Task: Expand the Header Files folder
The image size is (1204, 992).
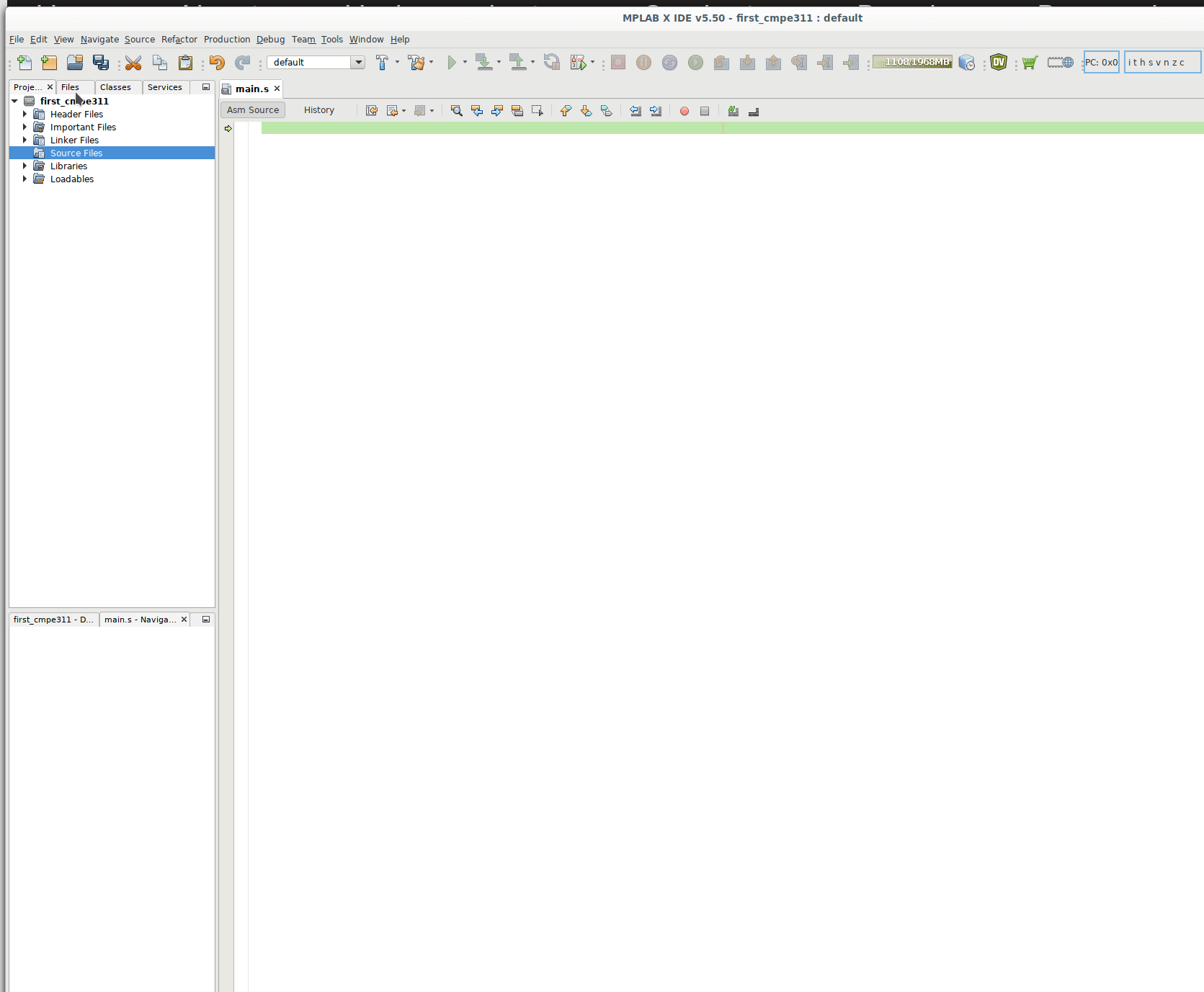Action: pyautogui.click(x=24, y=115)
